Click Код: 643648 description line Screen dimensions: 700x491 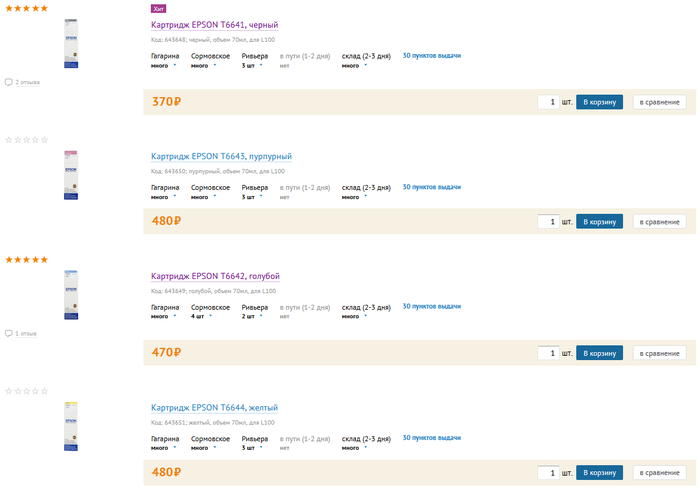(213, 40)
